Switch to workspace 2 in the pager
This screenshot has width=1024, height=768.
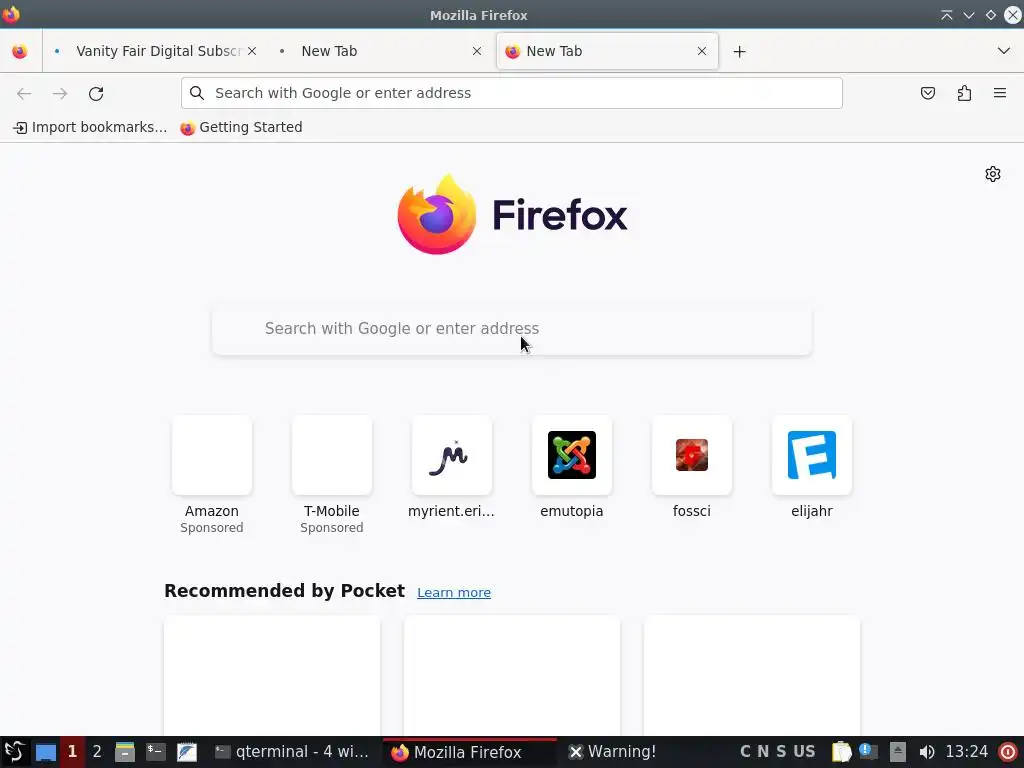[97, 752]
